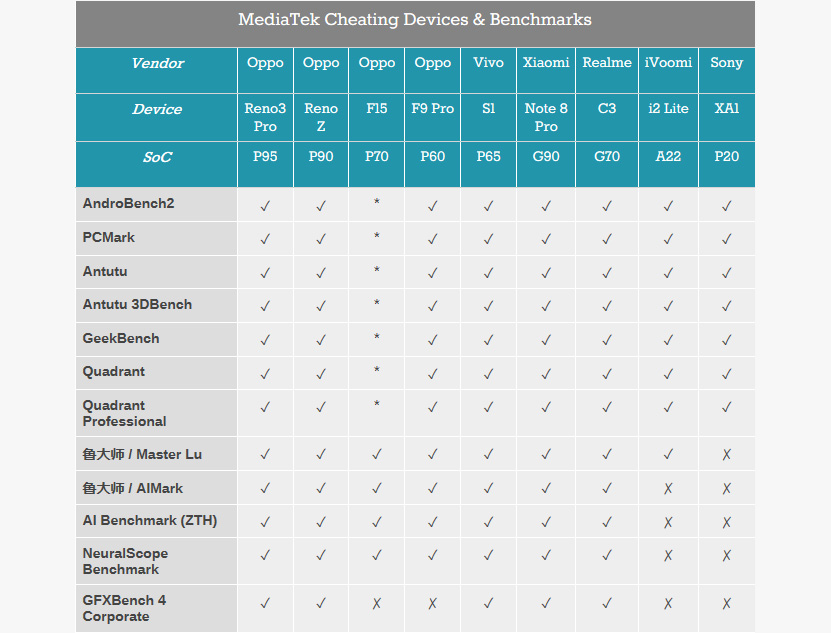Click the NeuralScope Benchmark row label
831x633 pixels.
tap(125, 561)
